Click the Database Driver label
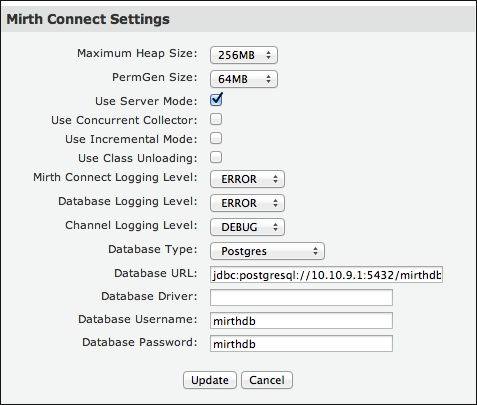The height and width of the screenshot is (405, 477). pos(149,296)
